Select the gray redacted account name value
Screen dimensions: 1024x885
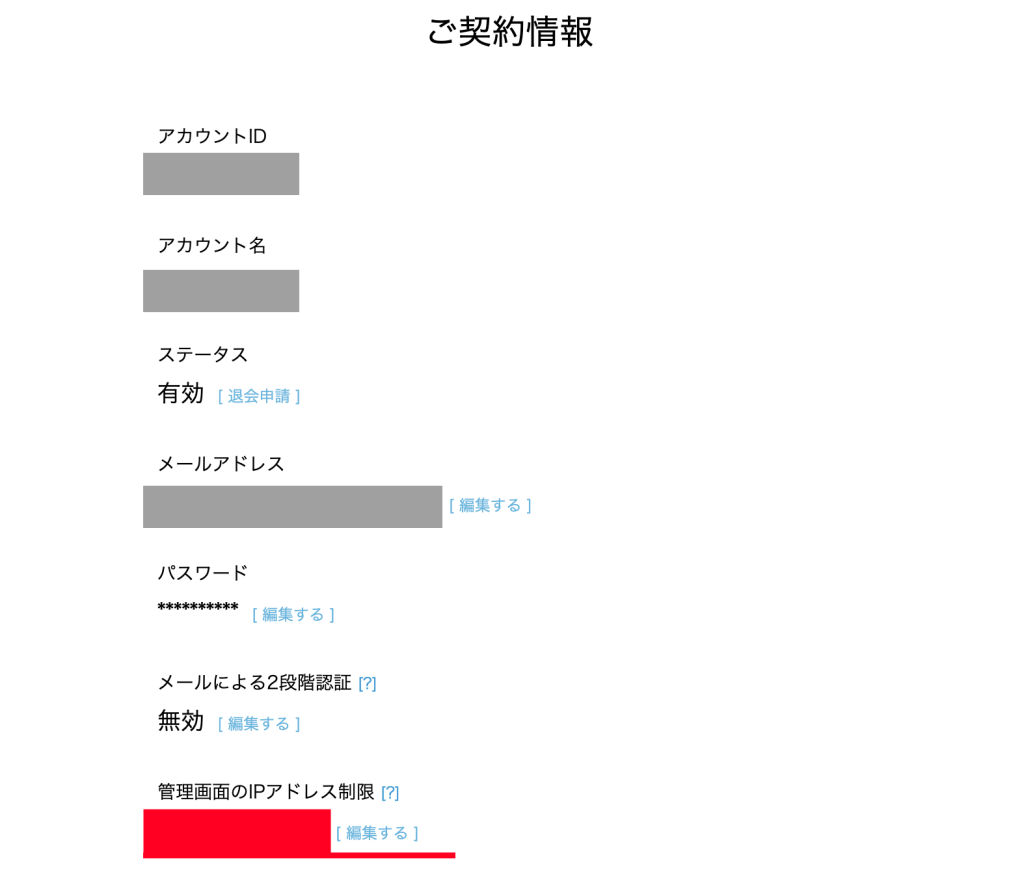click(x=221, y=291)
